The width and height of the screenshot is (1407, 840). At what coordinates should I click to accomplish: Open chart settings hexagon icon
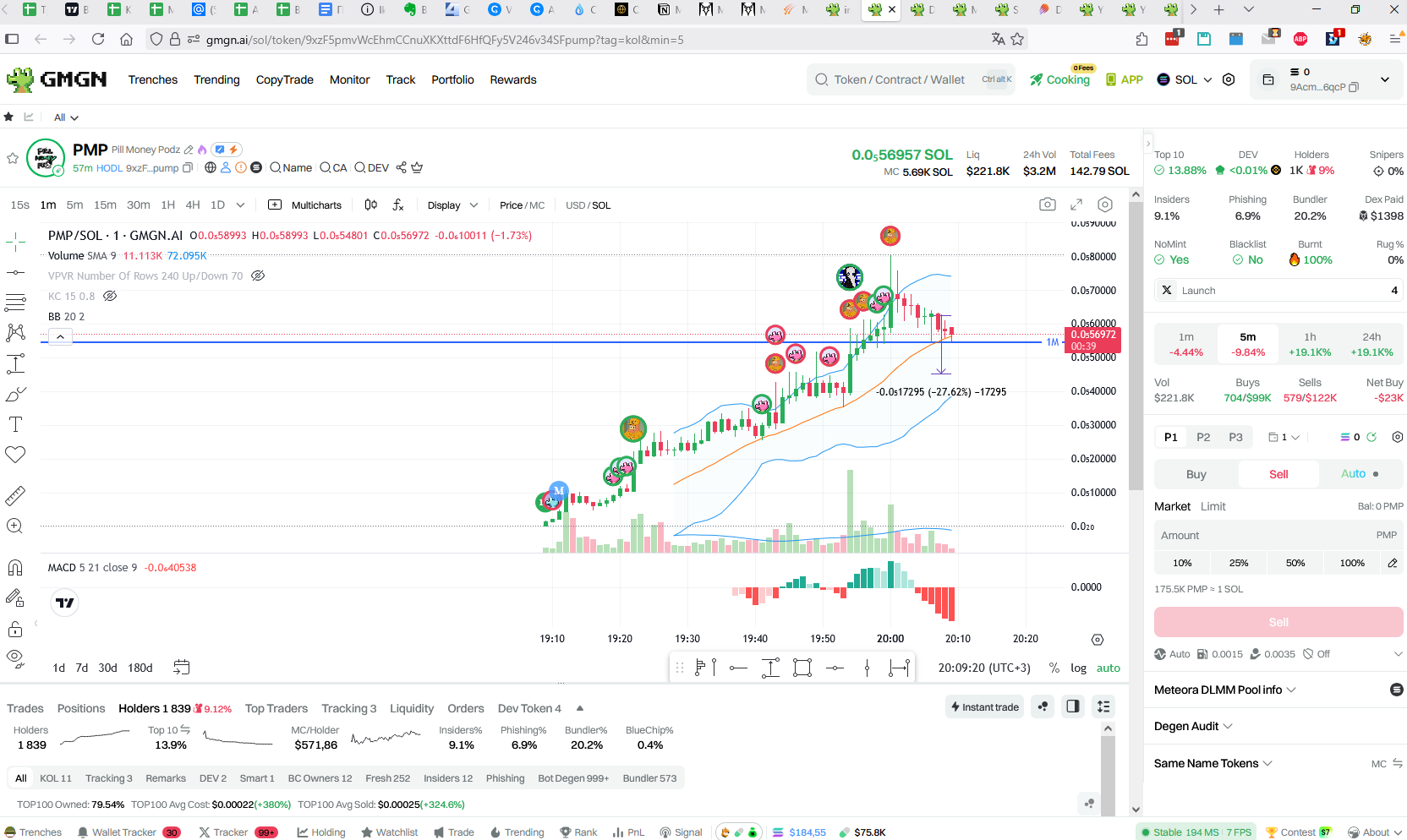pos(1105,205)
